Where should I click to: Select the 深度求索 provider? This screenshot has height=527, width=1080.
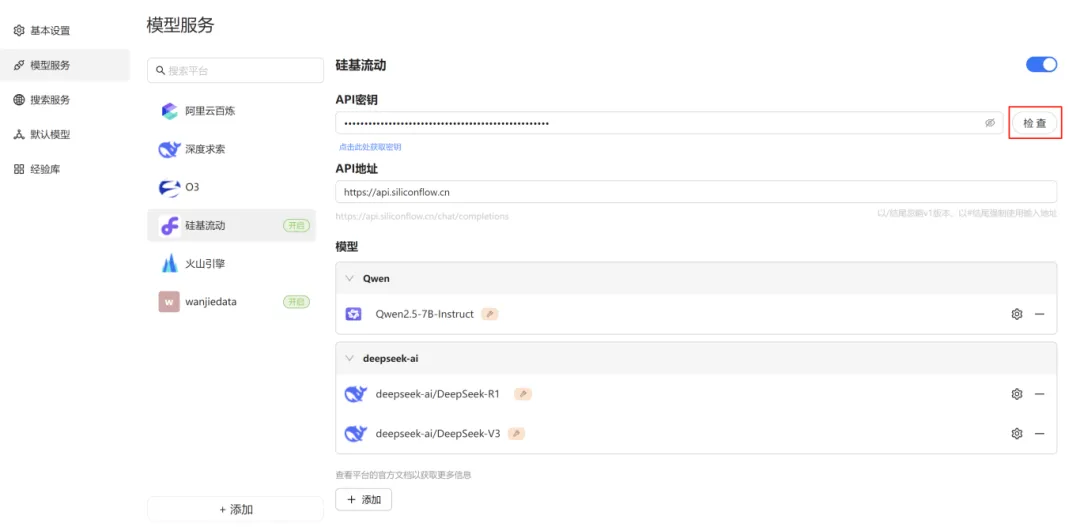tap(231, 149)
